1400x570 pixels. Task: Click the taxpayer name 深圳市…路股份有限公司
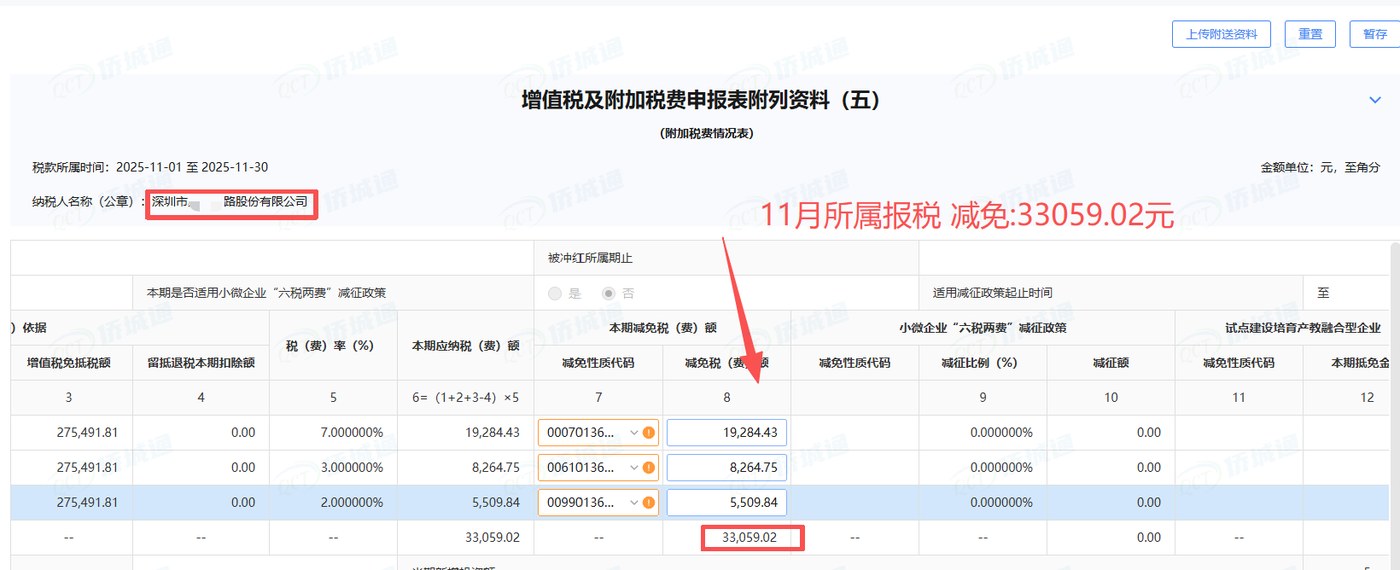[x=232, y=202]
